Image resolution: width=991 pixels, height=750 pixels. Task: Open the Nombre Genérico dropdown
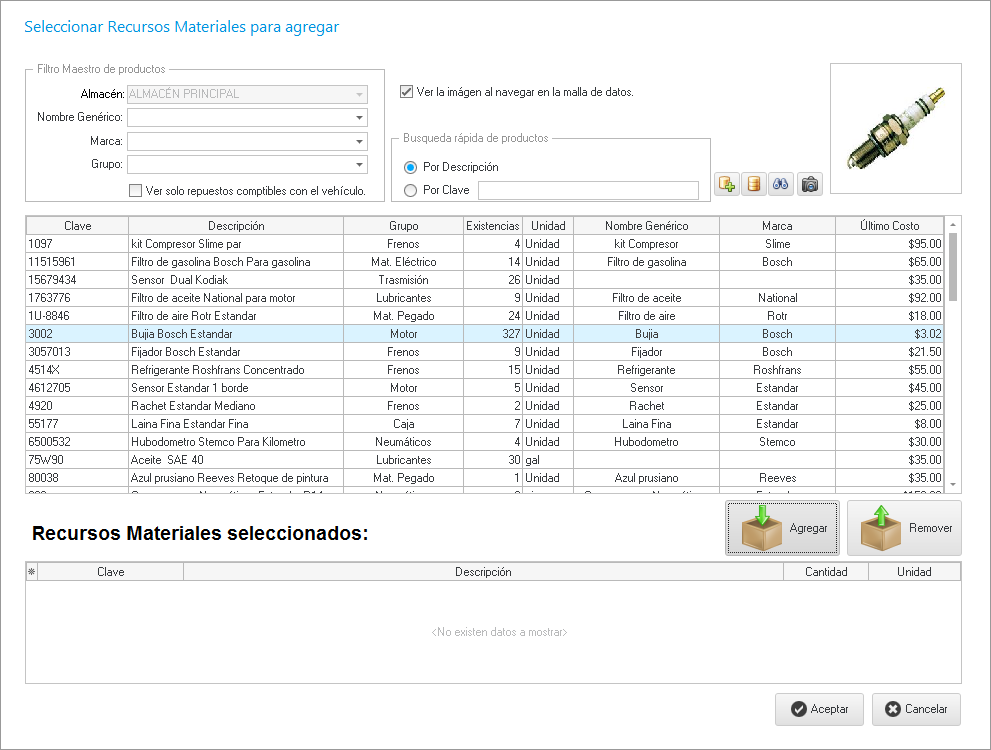click(x=359, y=118)
